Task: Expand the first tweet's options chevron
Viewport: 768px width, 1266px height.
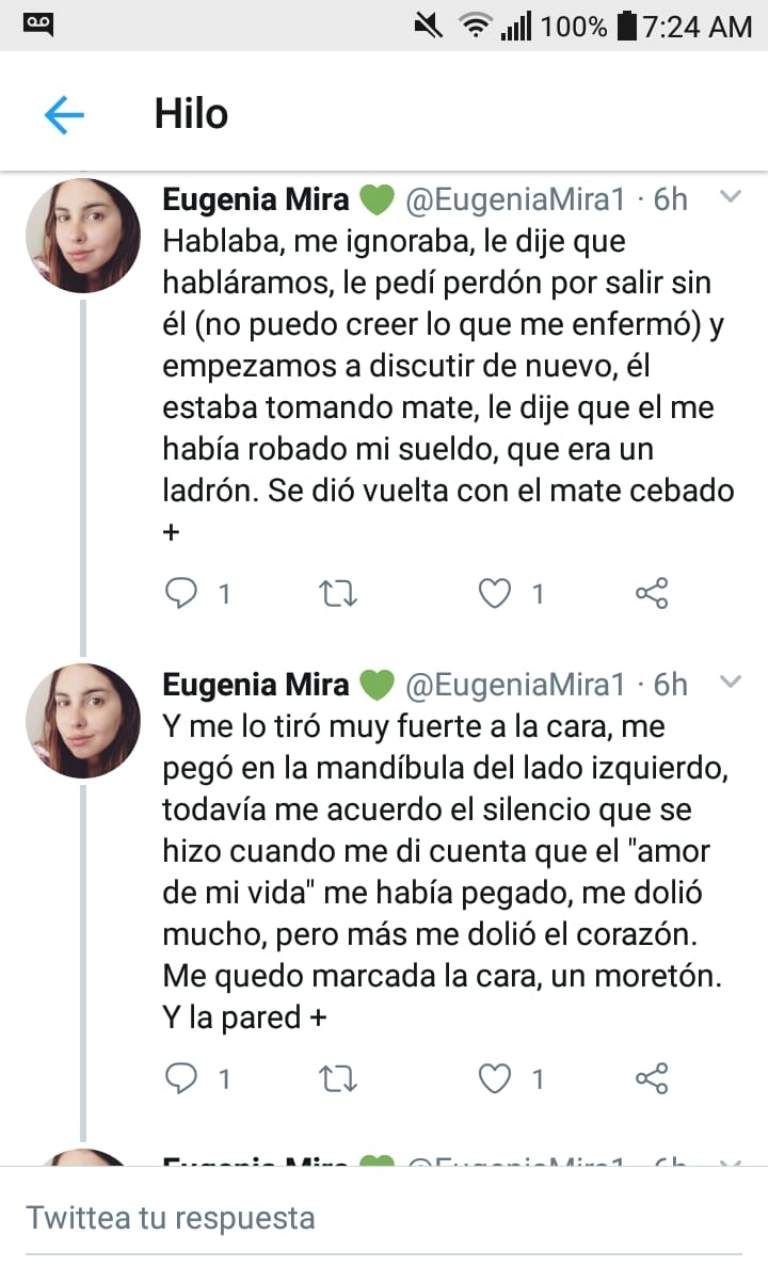Action: pos(731,198)
